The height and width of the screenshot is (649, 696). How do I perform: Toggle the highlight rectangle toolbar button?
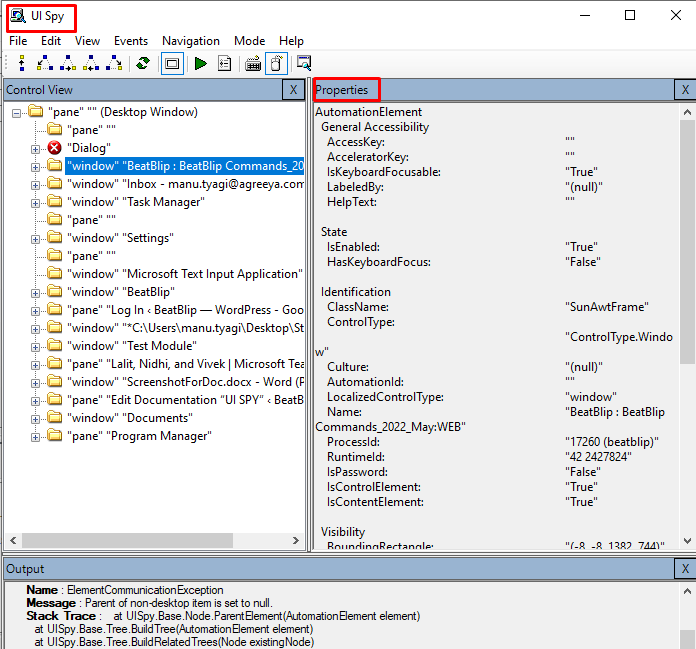tap(172, 64)
